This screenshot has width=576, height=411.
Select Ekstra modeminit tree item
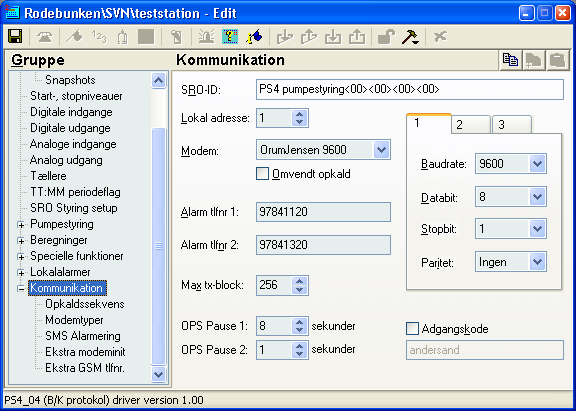[x=85, y=352]
